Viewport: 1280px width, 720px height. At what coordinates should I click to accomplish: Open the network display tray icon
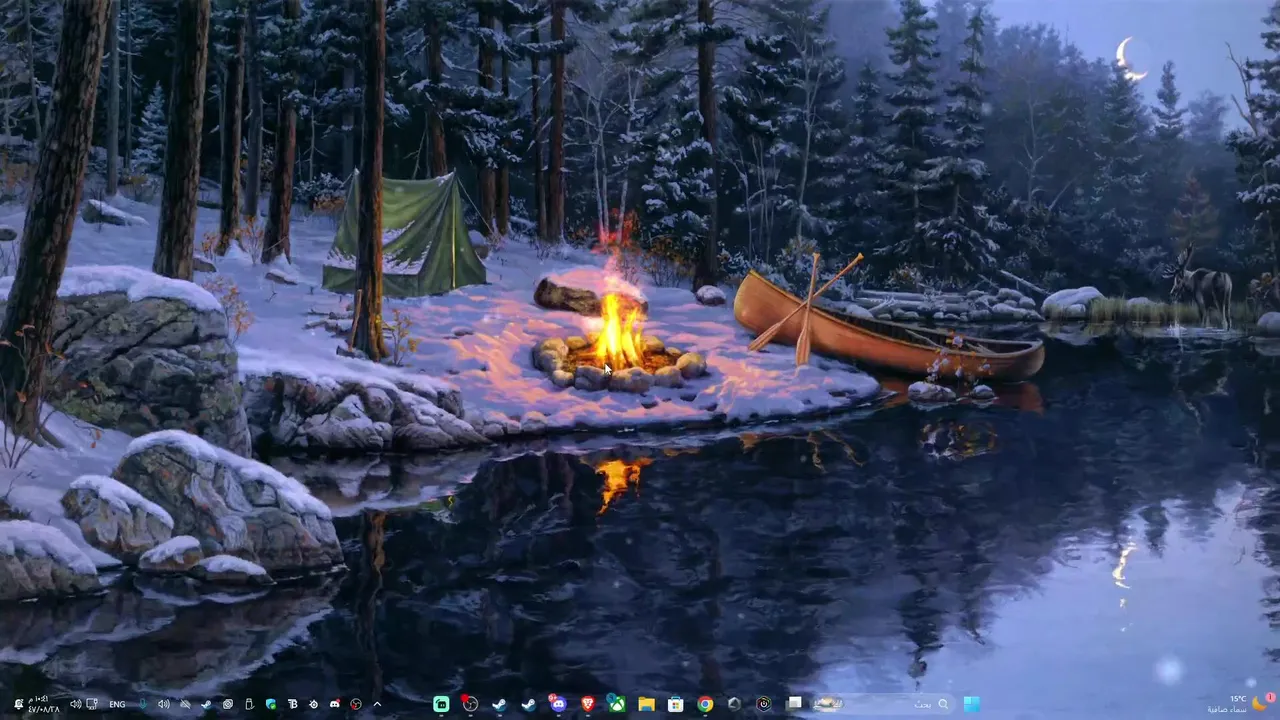(91, 704)
